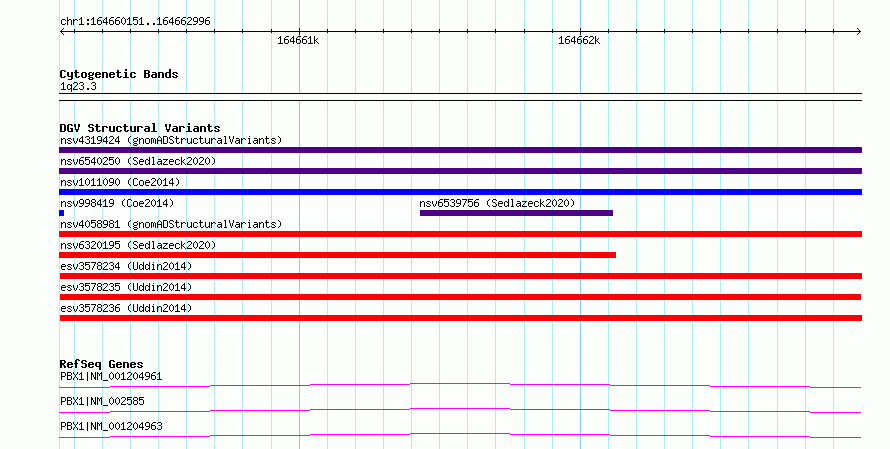Image resolution: width=890 pixels, height=449 pixels.
Task: Open the nsv998419 (Coe2014) label
Action: tap(117, 203)
